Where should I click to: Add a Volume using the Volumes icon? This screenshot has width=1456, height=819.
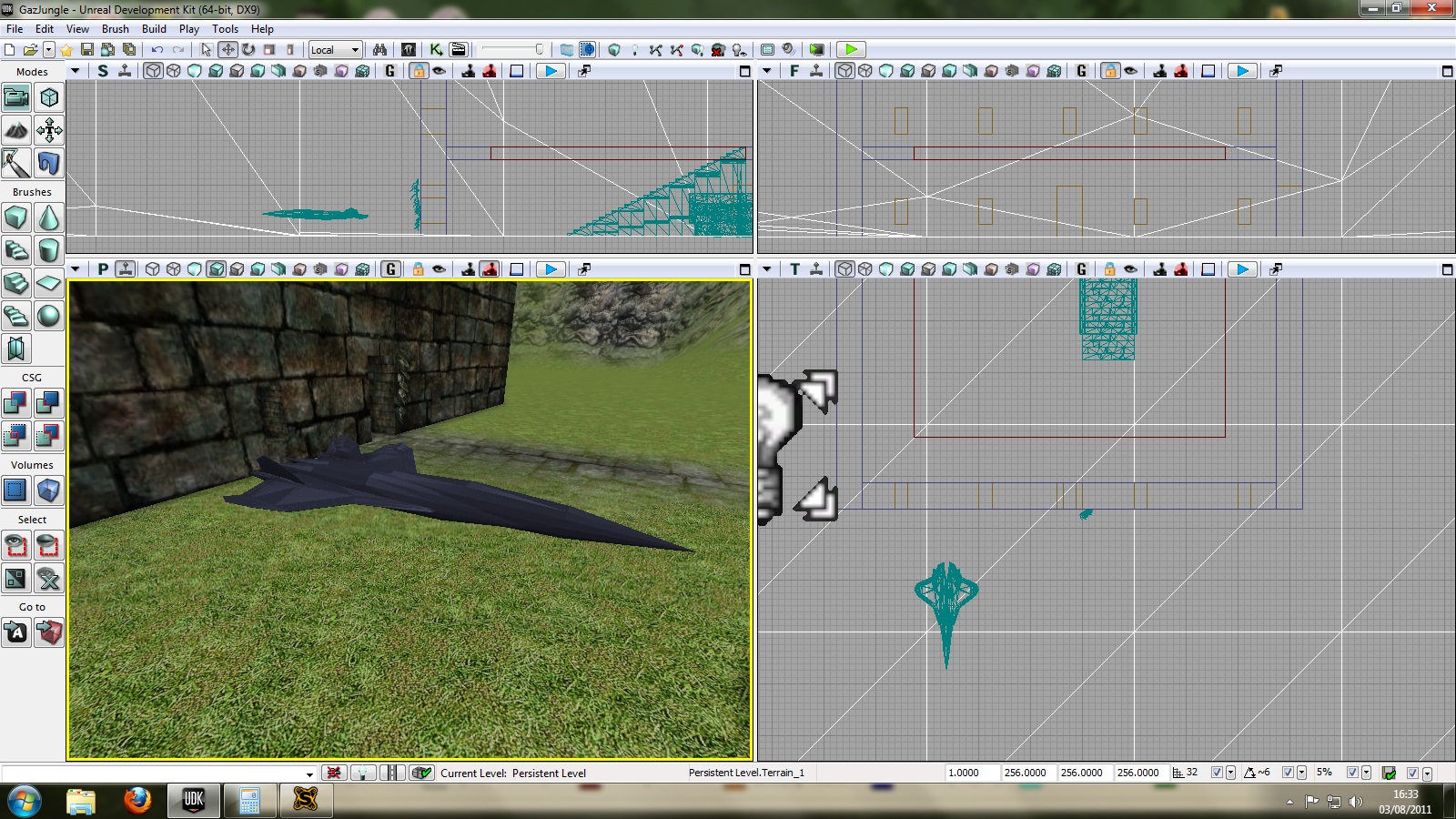pyautogui.click(x=16, y=490)
